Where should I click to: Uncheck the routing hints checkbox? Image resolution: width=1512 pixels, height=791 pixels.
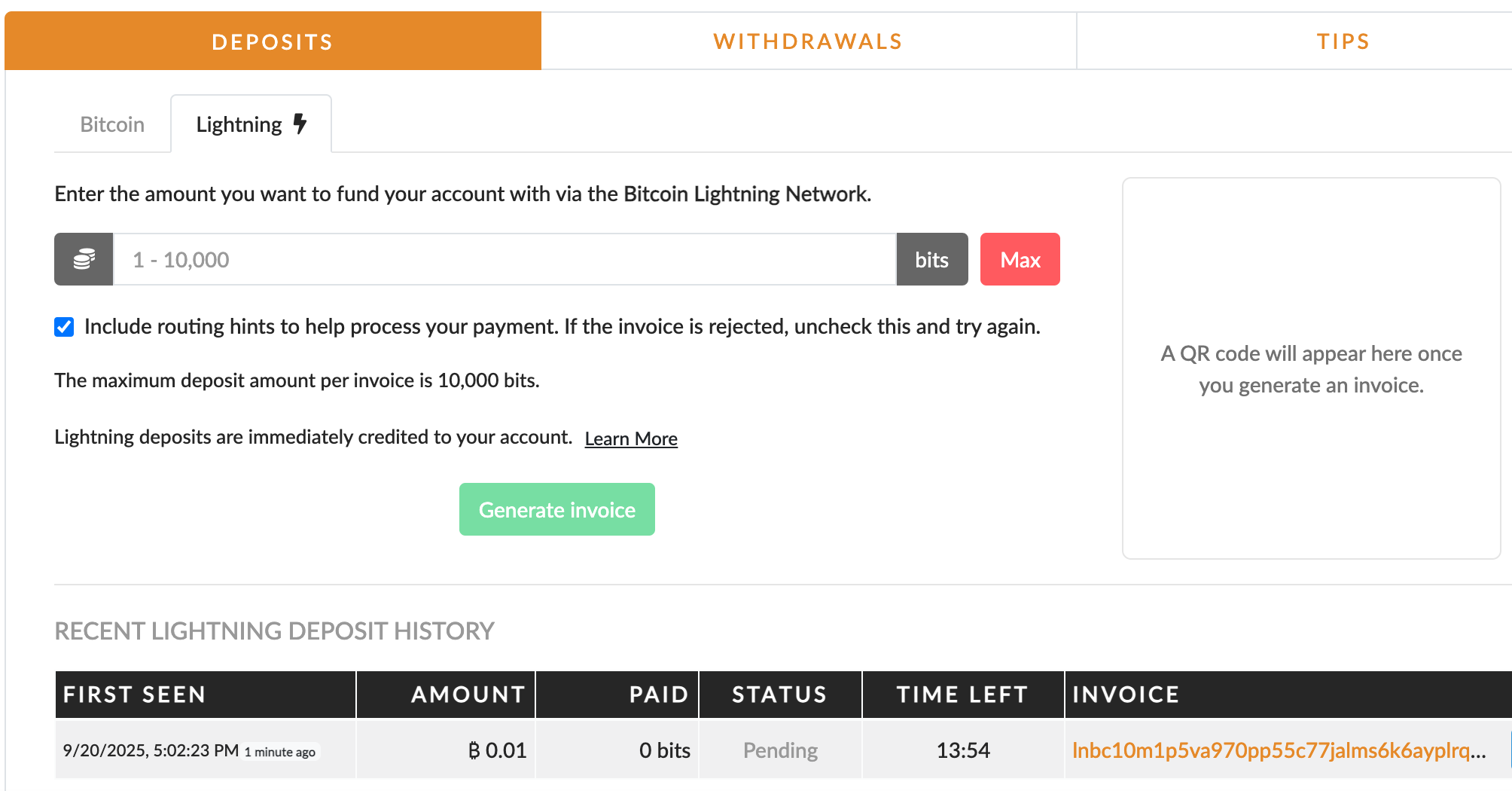point(64,327)
